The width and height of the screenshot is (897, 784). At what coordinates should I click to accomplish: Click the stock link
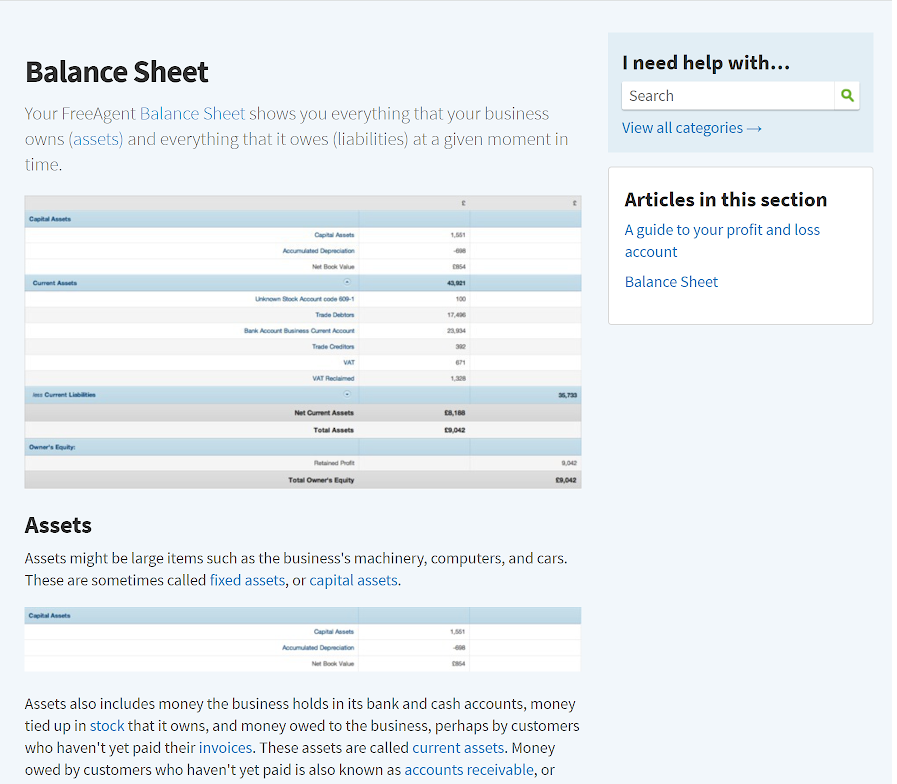click(x=107, y=726)
